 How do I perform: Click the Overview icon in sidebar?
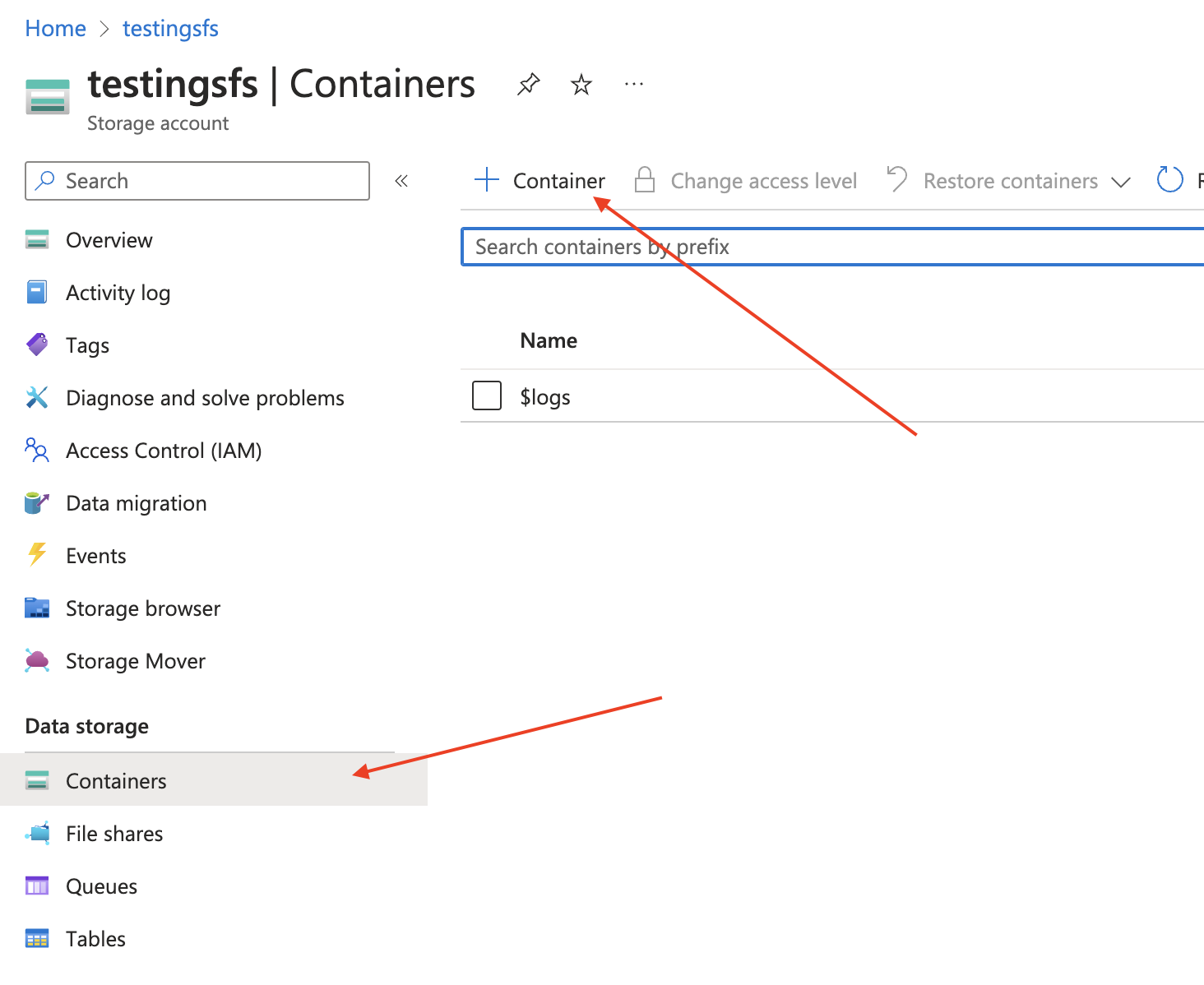tap(37, 239)
